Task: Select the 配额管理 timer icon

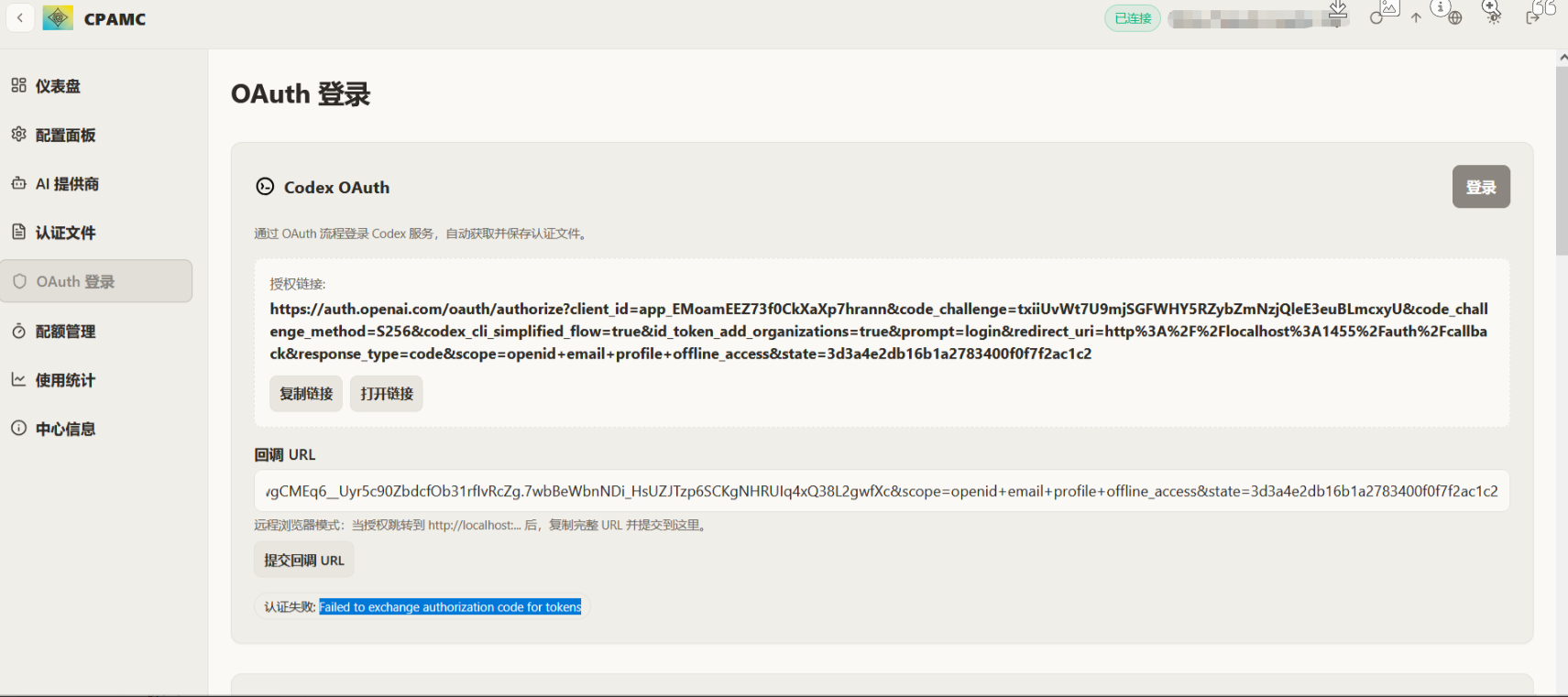Action: pos(18,331)
